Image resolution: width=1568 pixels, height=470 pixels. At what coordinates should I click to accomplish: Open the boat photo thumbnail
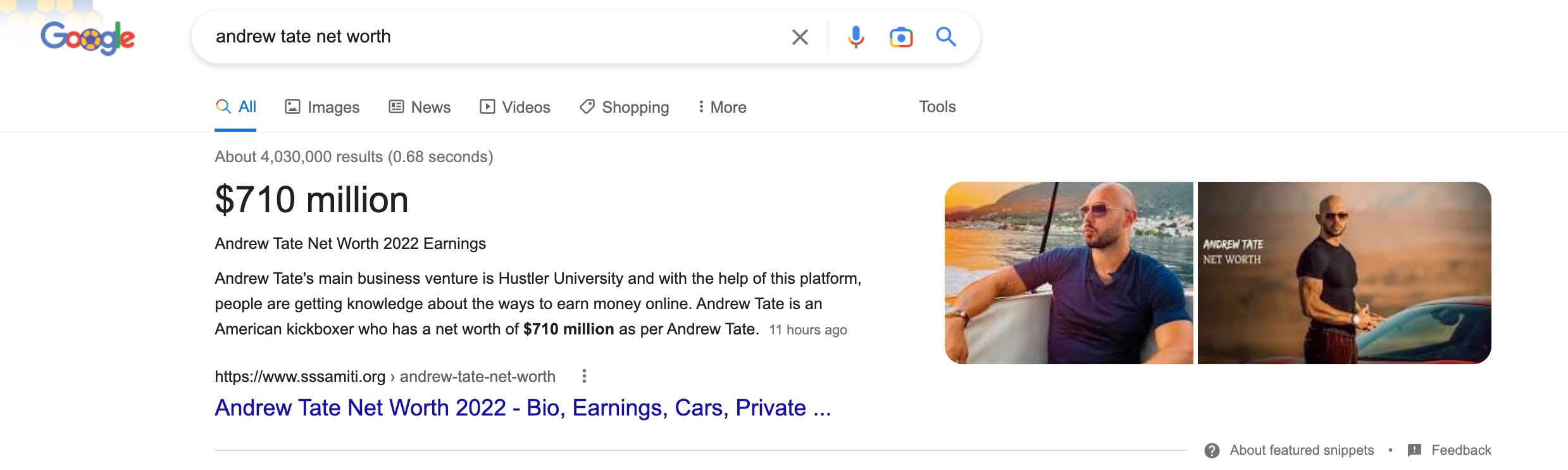click(x=1069, y=273)
